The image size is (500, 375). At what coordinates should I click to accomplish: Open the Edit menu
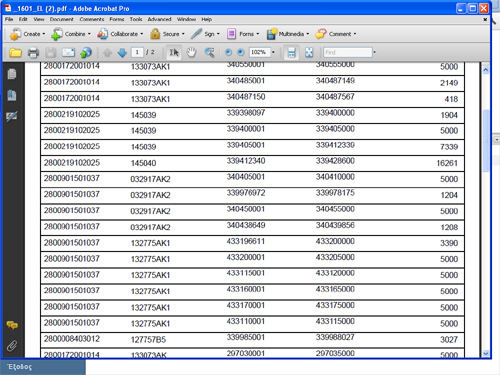23,19
